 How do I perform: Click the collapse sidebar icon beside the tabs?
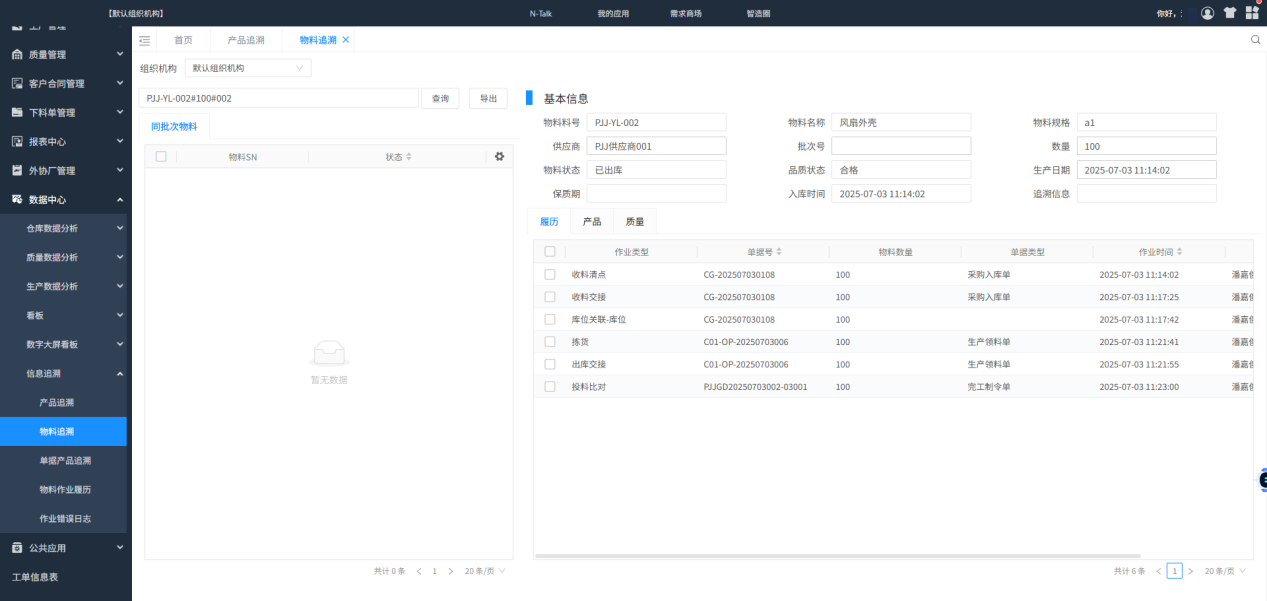(144, 40)
